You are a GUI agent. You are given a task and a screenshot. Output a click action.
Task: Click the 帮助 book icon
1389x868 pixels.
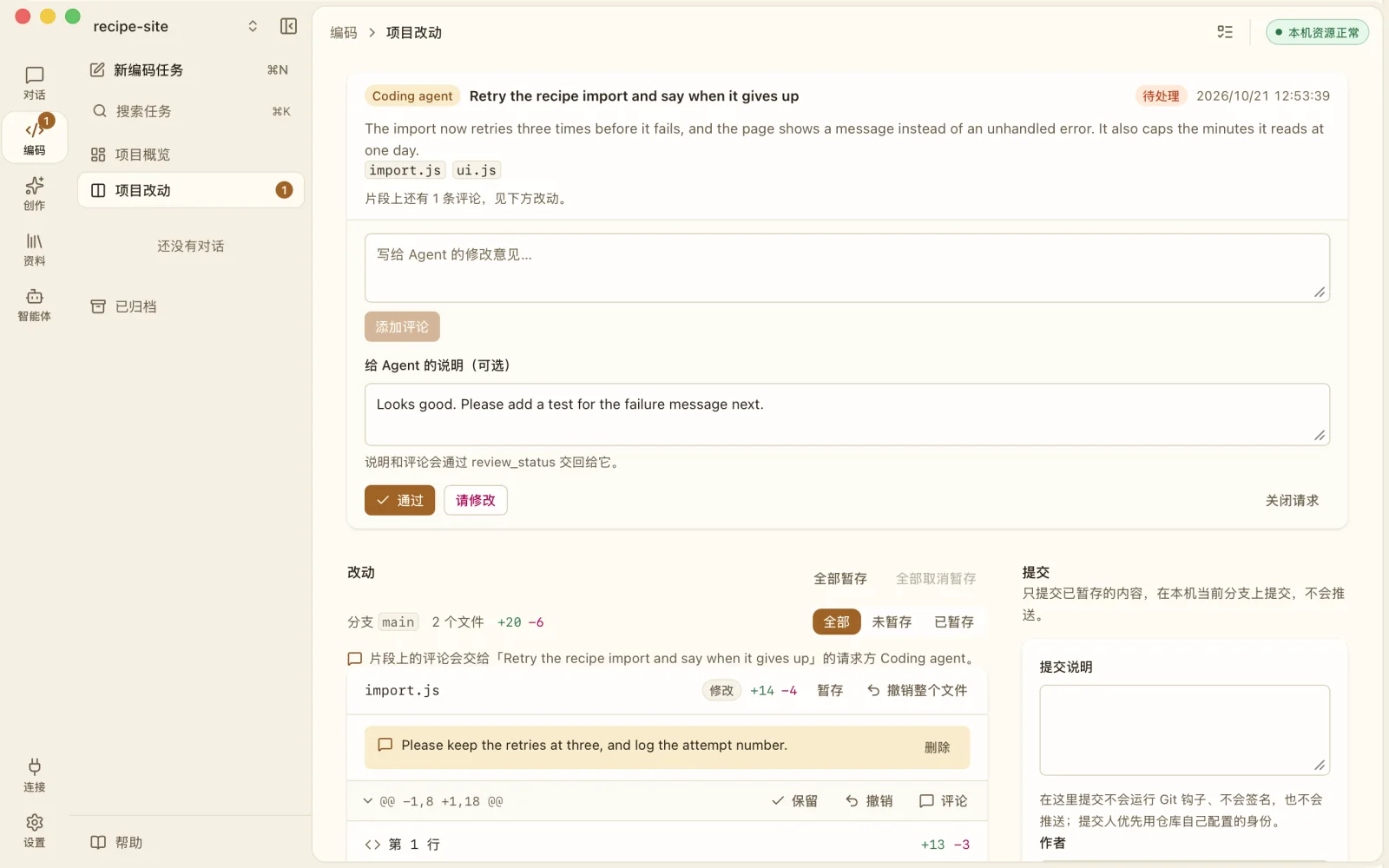[x=98, y=842]
